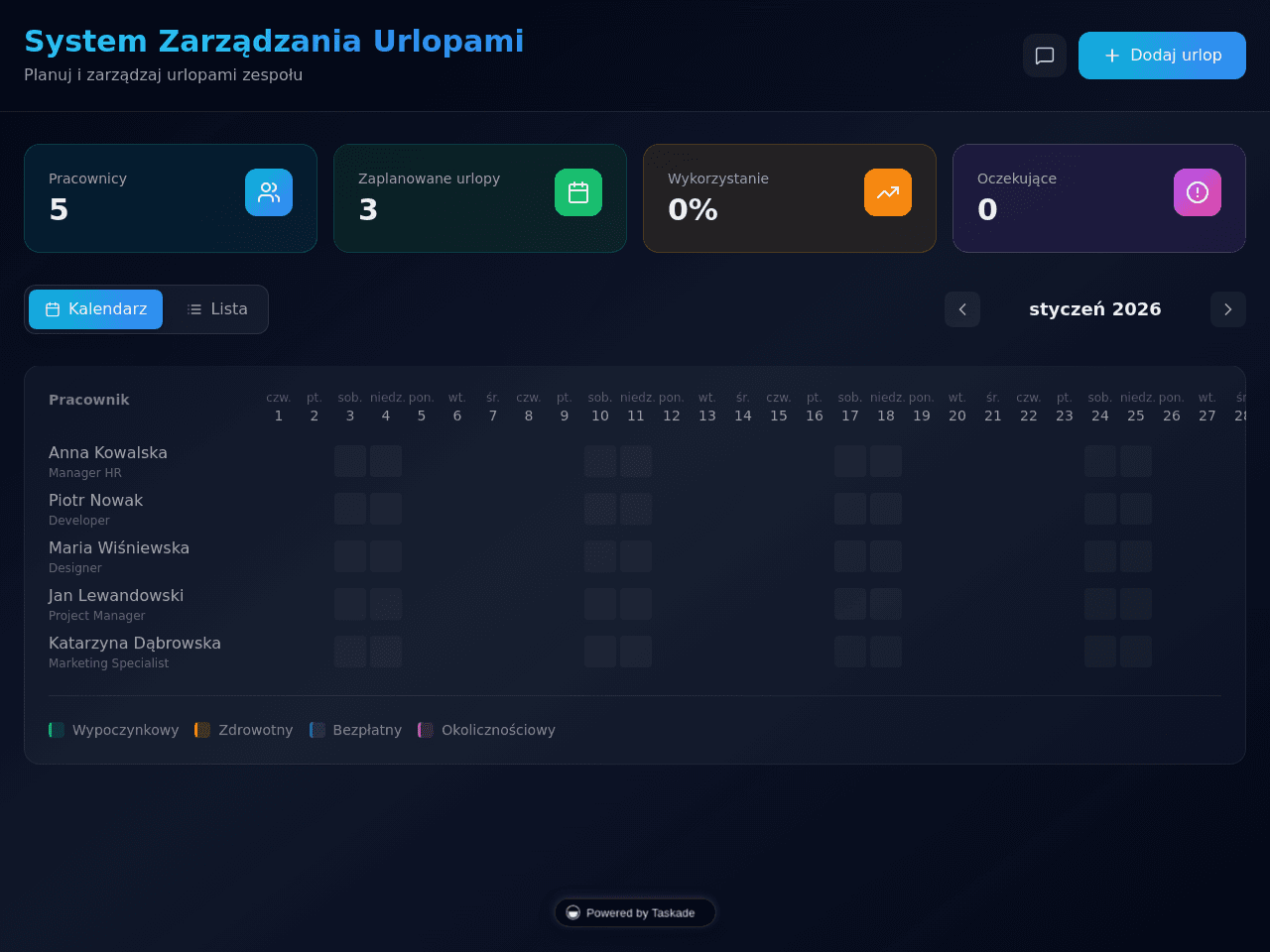Click the System Zarządzania Urlopami title
This screenshot has height=952, width=1270.
pos(274,42)
